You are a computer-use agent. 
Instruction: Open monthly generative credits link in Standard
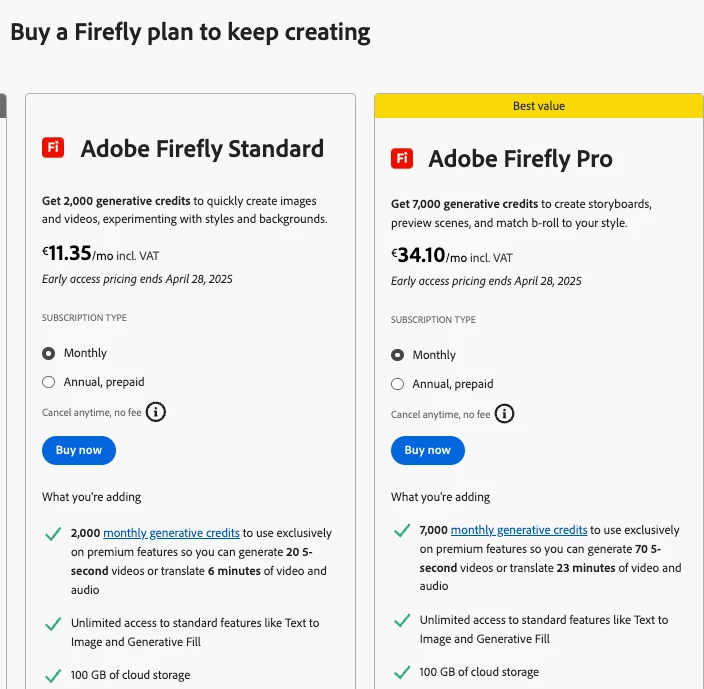(x=171, y=533)
